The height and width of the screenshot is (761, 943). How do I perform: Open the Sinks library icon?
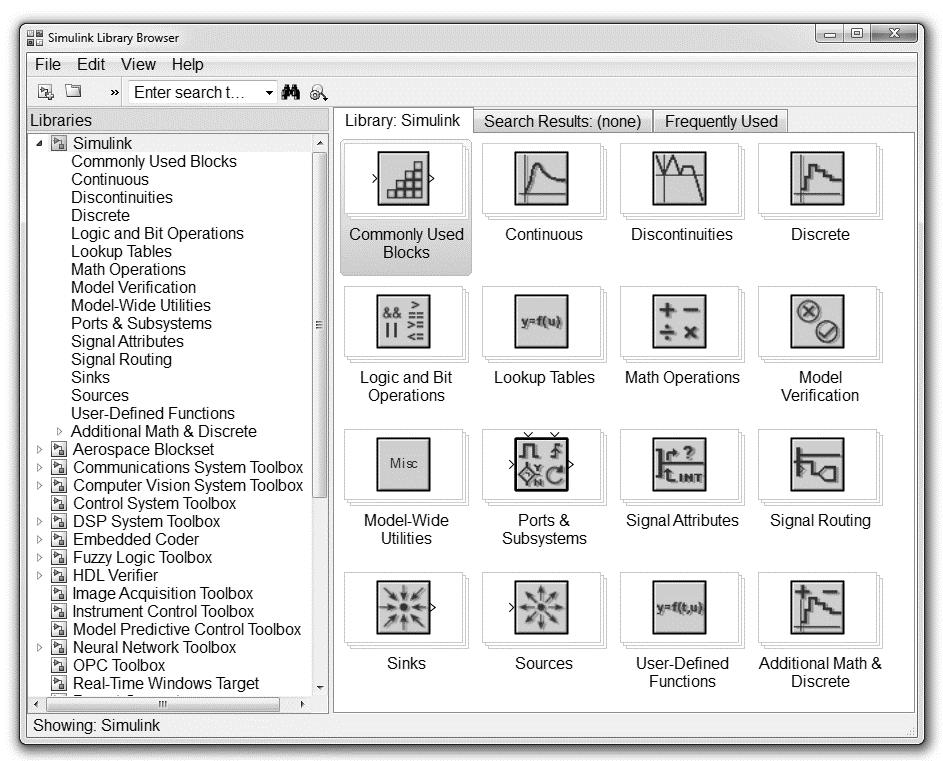[x=403, y=608]
